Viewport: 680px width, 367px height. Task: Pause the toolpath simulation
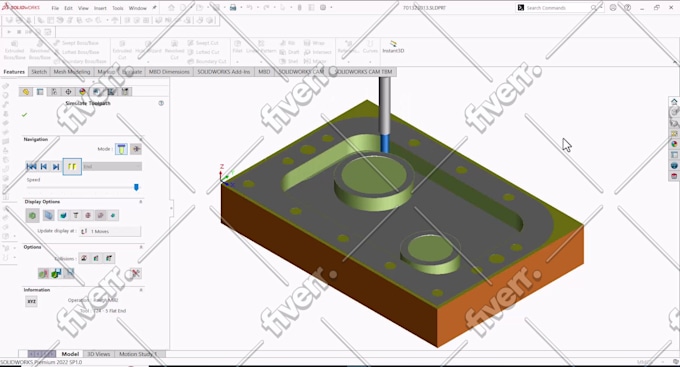(x=72, y=167)
